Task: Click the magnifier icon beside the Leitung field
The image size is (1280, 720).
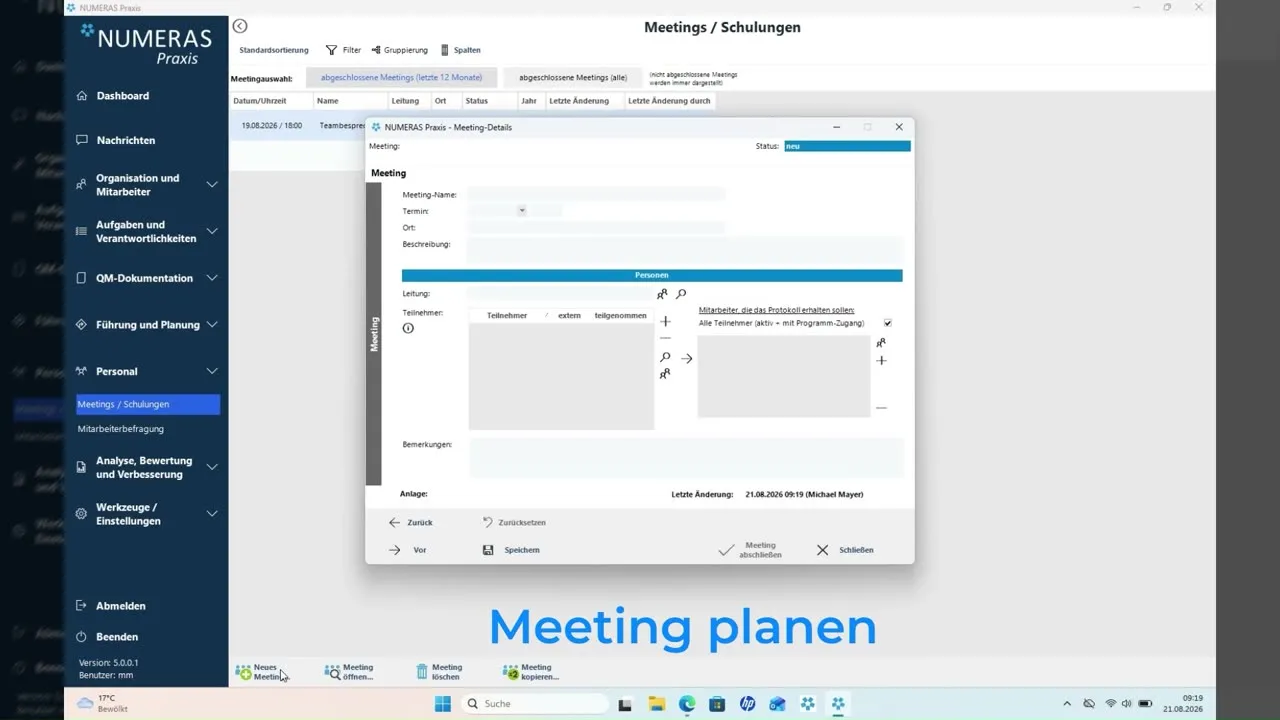Action: 681,294
